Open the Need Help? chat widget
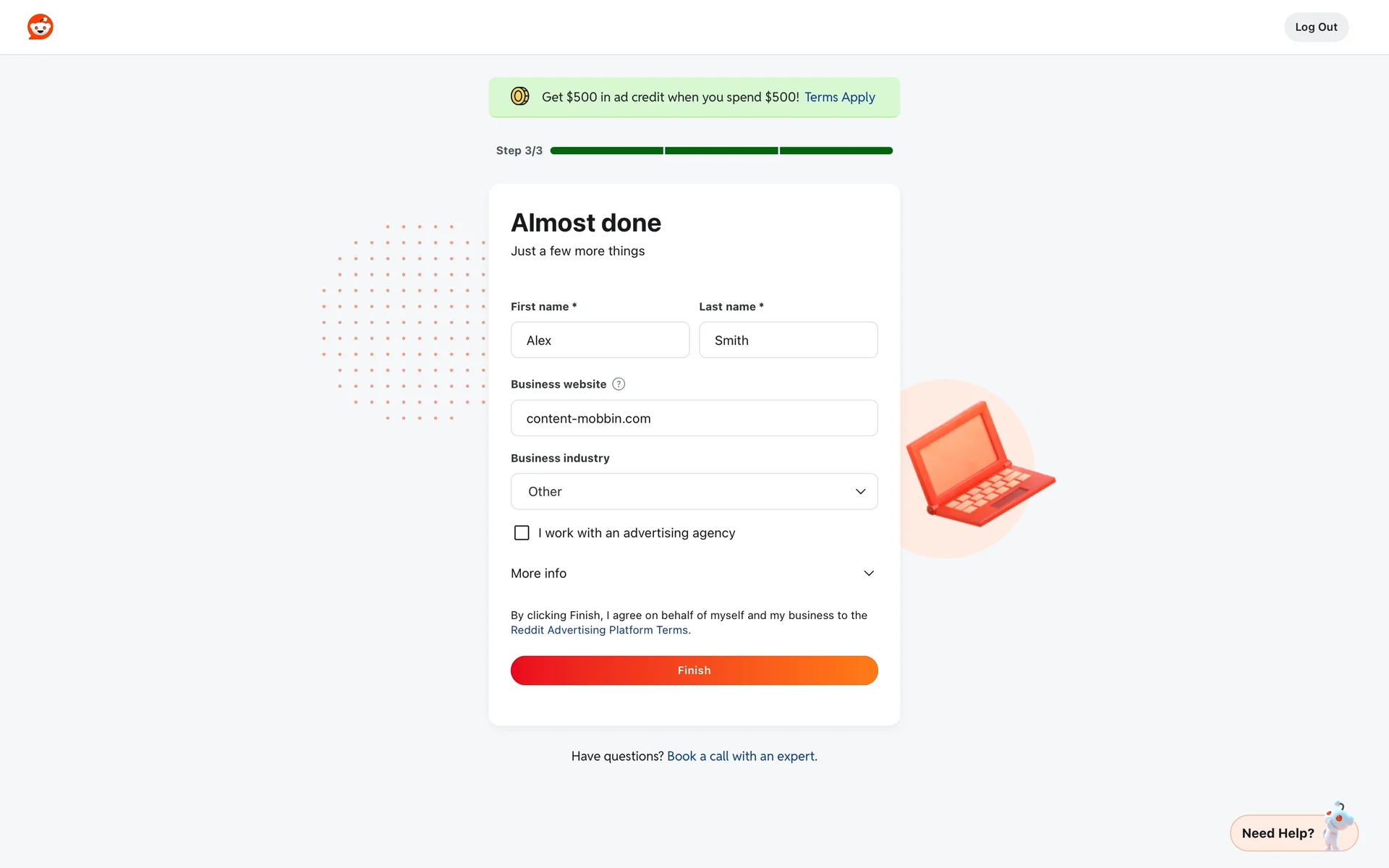Viewport: 1389px width, 868px height. 1278,833
